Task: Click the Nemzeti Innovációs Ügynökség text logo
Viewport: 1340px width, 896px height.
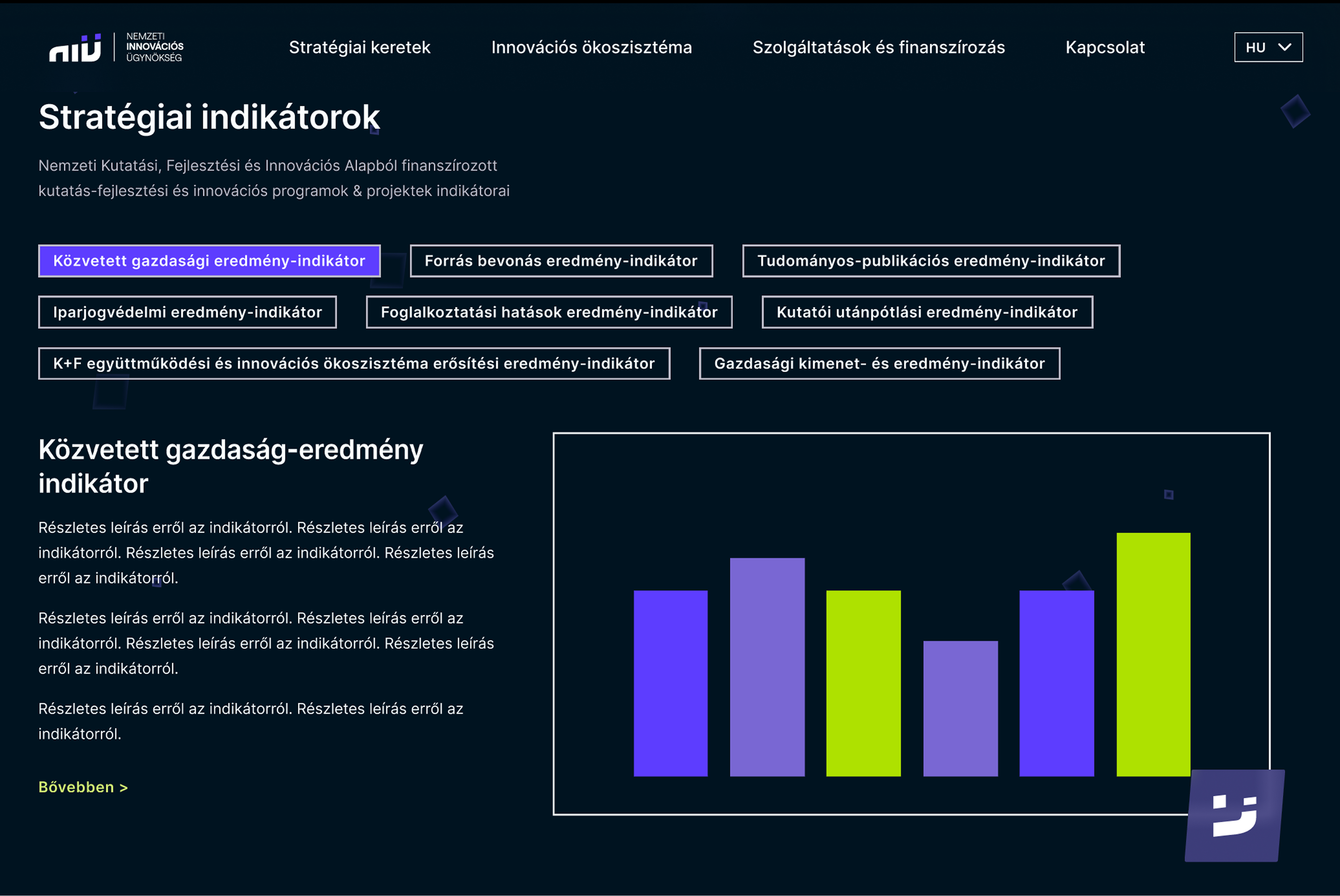Action: [x=155, y=47]
